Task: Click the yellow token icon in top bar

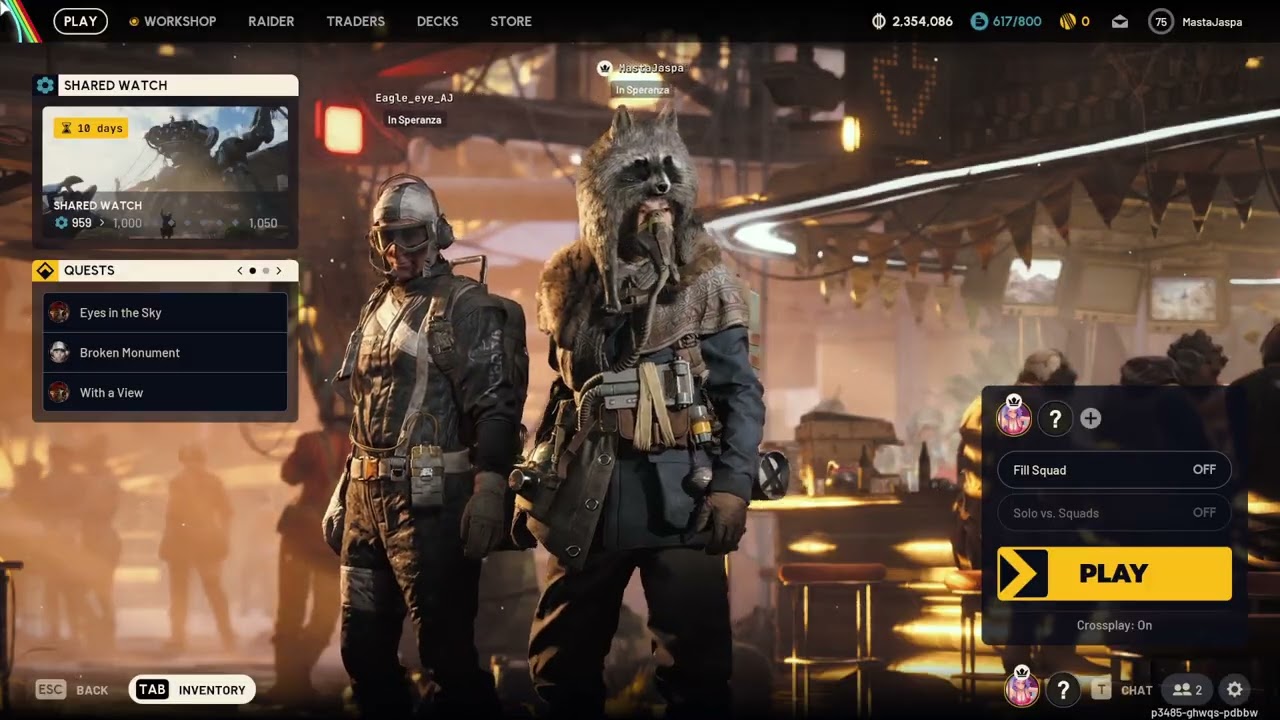Action: tap(1067, 21)
